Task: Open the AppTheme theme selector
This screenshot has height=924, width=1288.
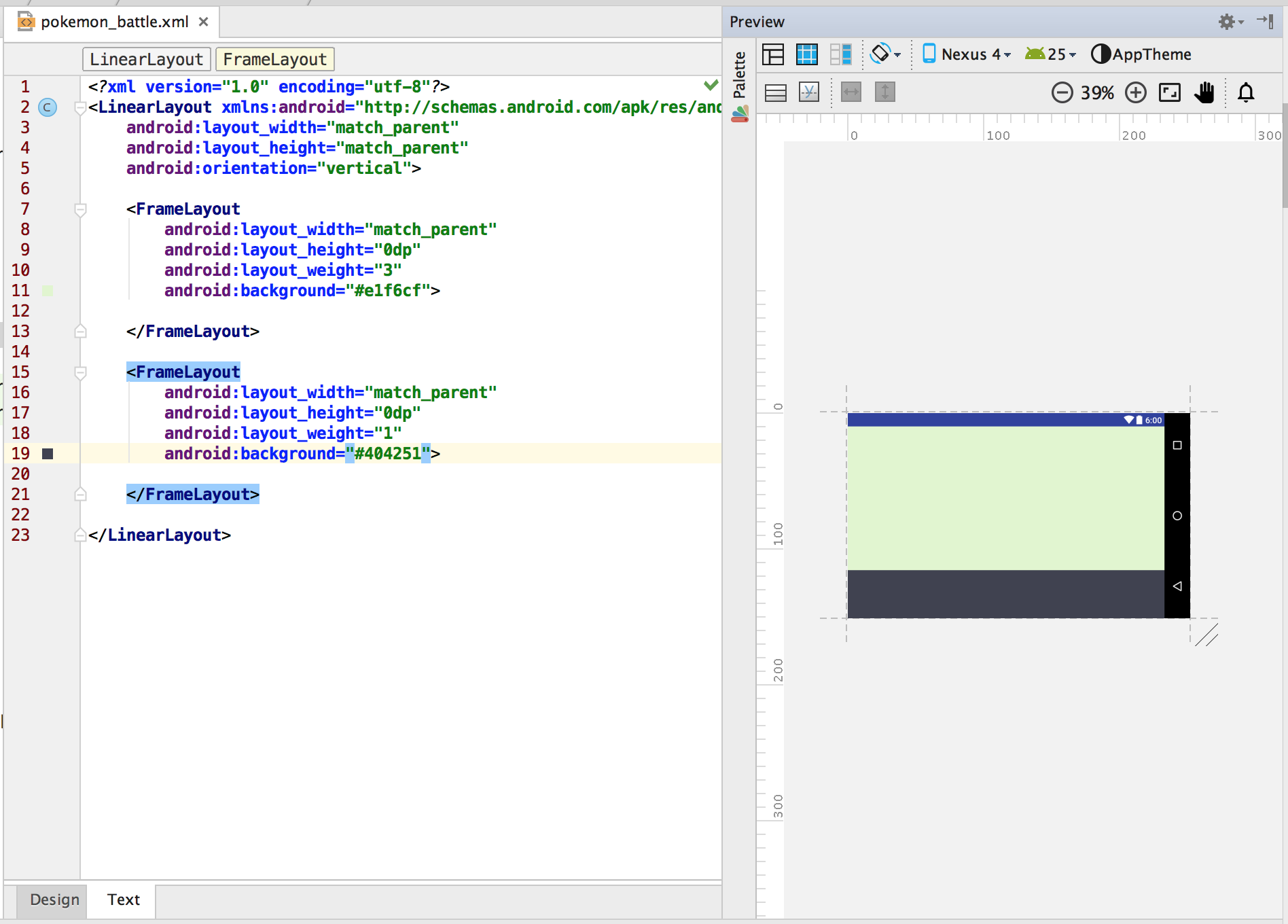Action: 1141,54
